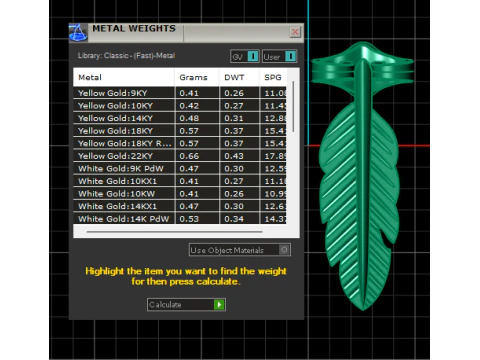The width and height of the screenshot is (480, 360).
Task: Select the Yellow Gold:14KY row
Action: 180,118
